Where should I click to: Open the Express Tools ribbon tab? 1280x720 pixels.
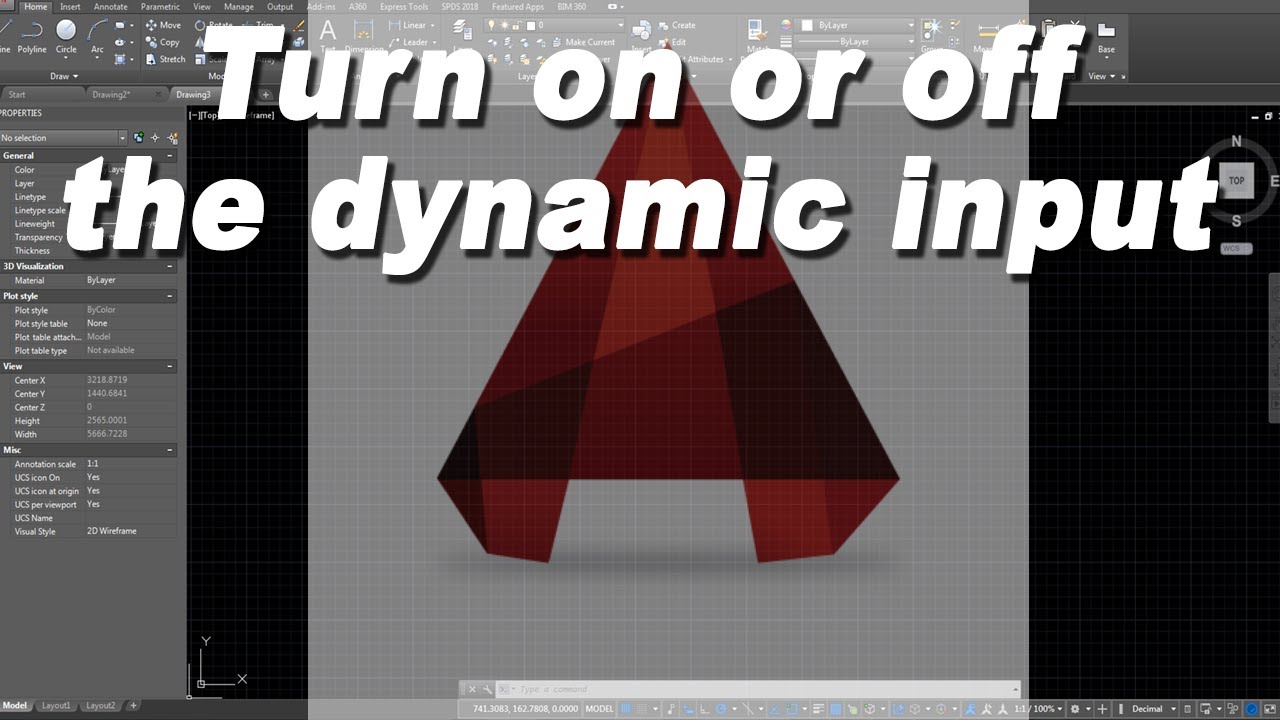point(403,7)
